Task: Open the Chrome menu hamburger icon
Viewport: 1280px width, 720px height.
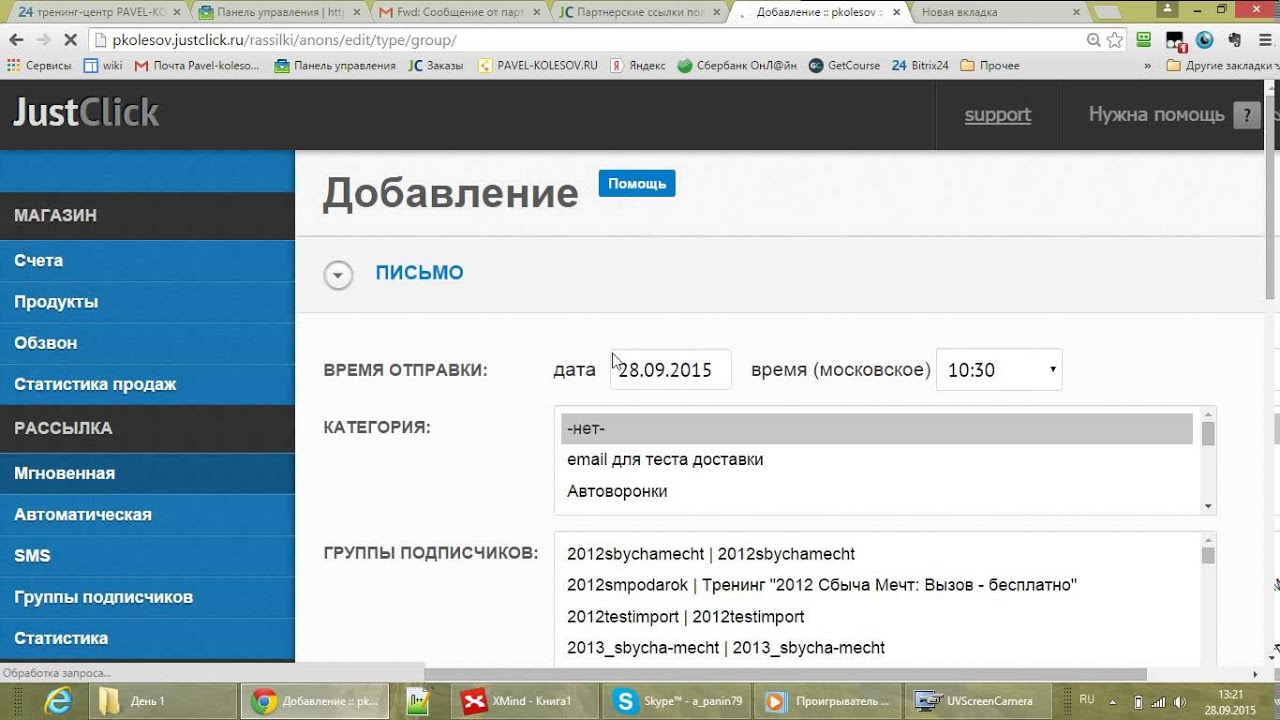Action: coord(1264,40)
